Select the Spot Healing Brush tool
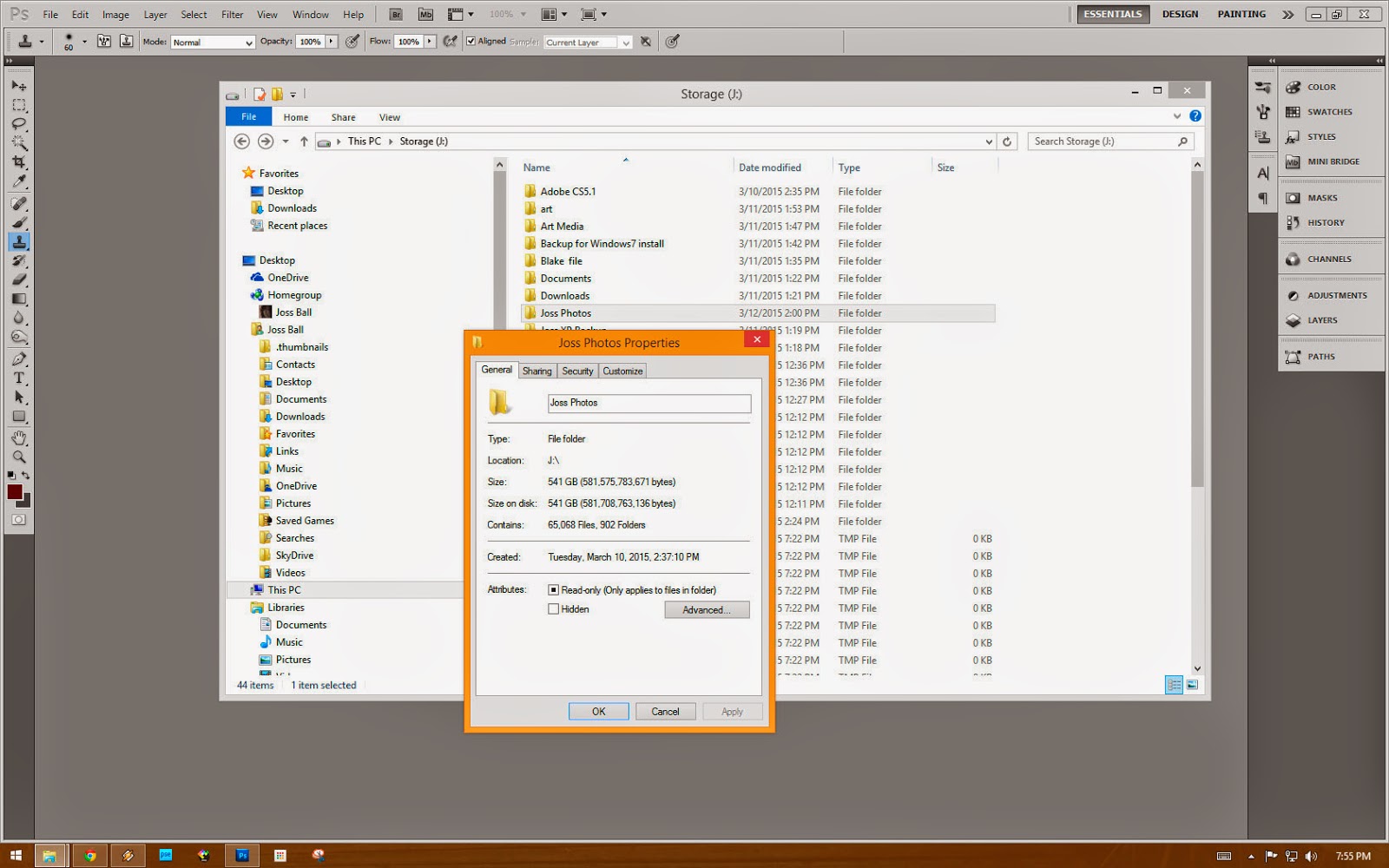 point(18,204)
